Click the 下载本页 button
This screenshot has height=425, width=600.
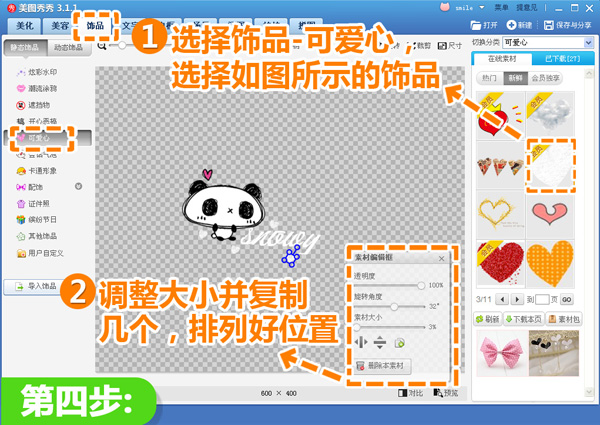[x=524, y=319]
